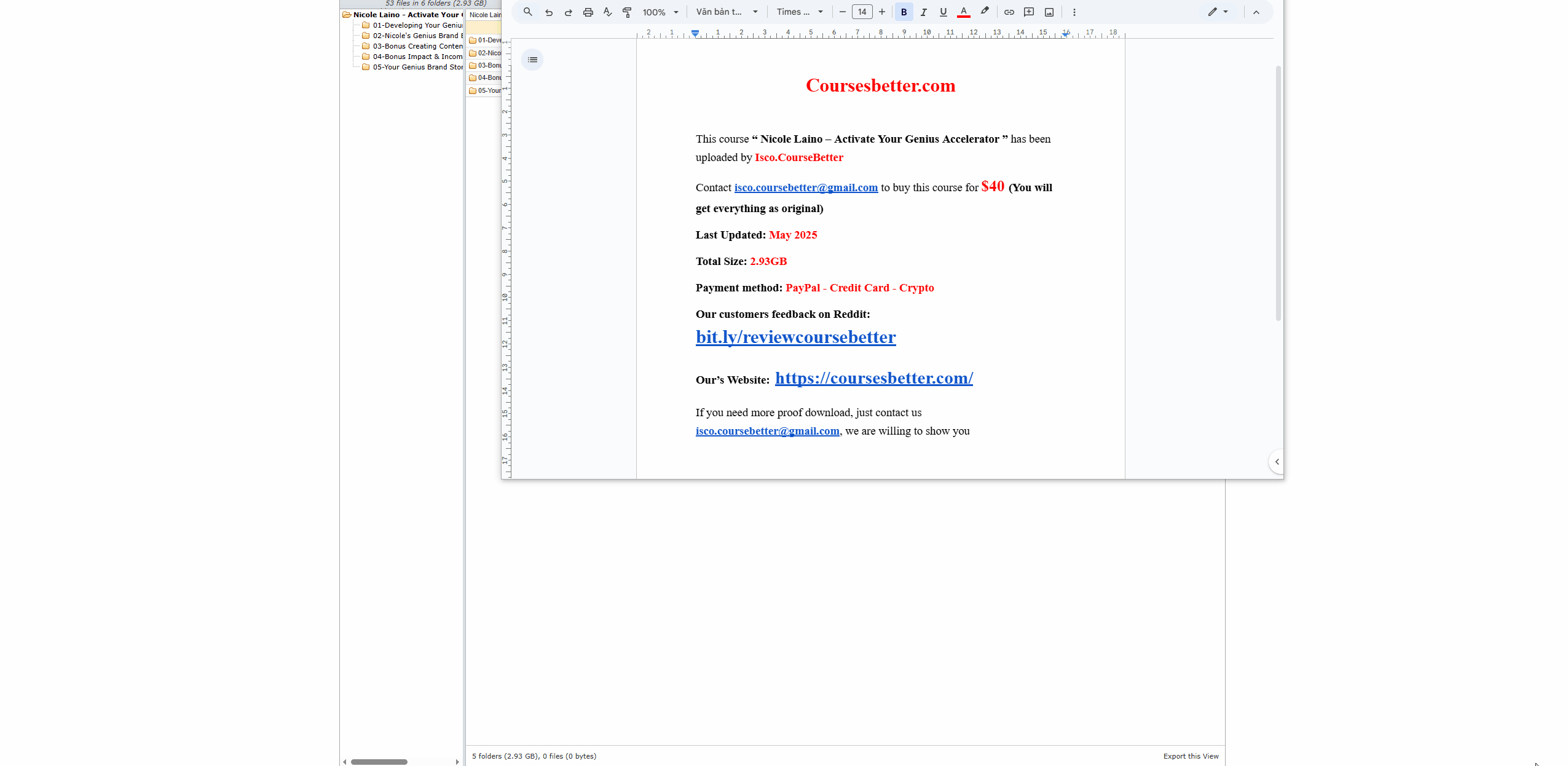Image resolution: width=1568 pixels, height=766 pixels.
Task: Open the Times font family dropdown
Action: coord(799,12)
